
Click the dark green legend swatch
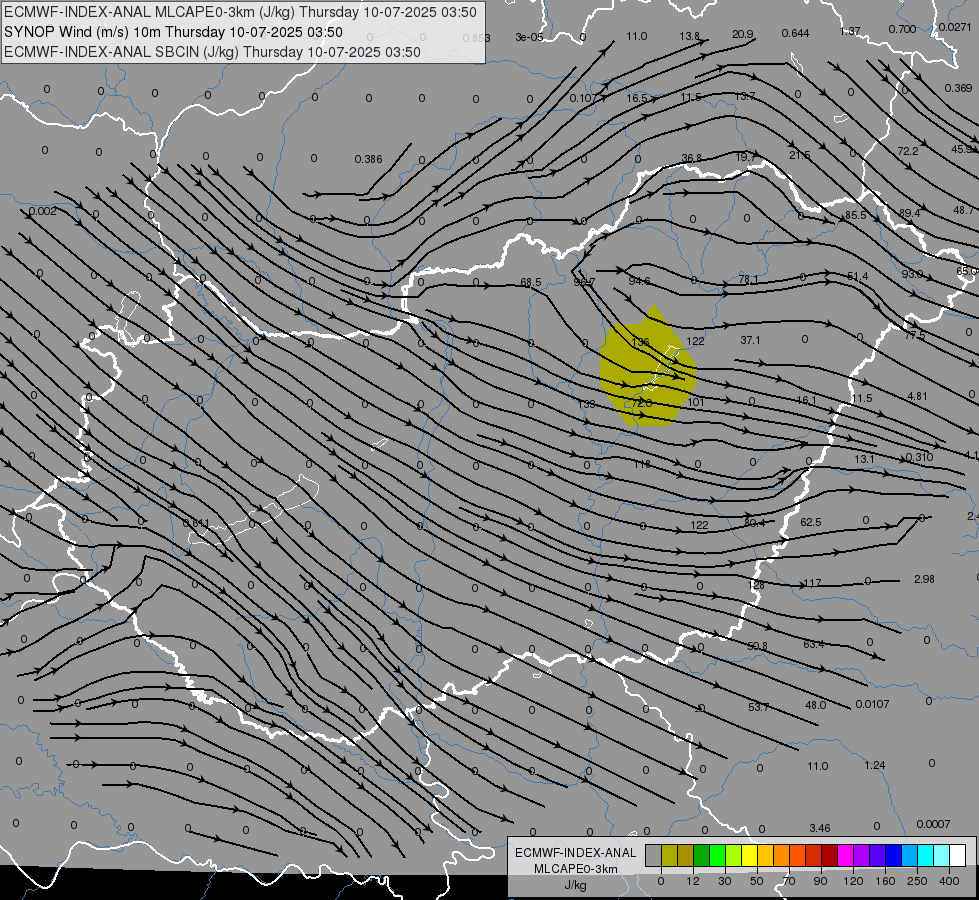tap(701, 856)
